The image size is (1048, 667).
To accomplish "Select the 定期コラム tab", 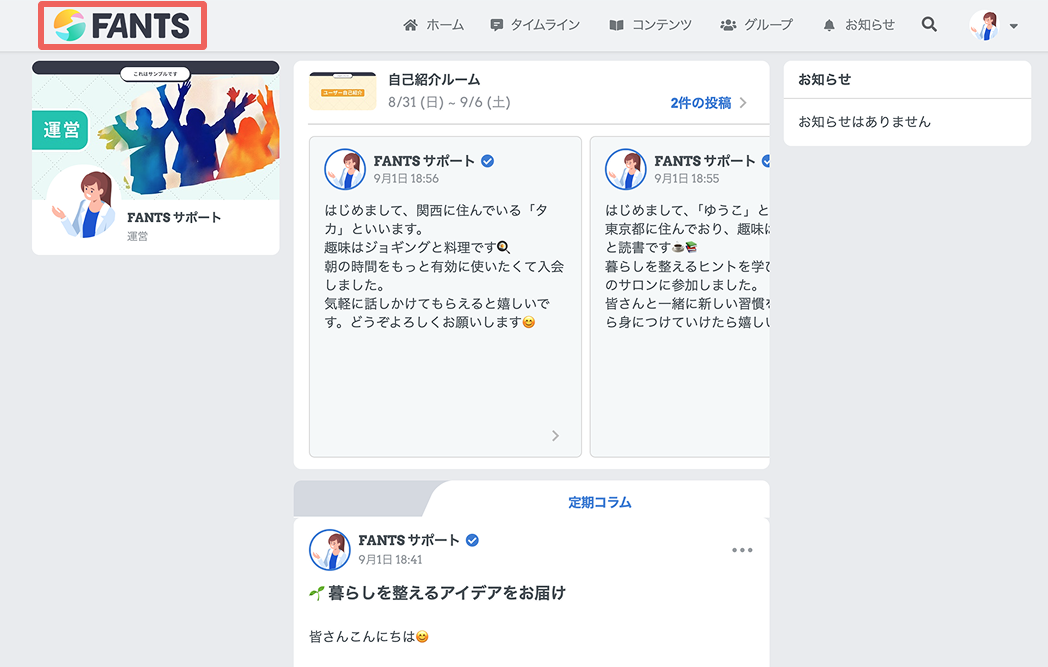I will tap(600, 502).
